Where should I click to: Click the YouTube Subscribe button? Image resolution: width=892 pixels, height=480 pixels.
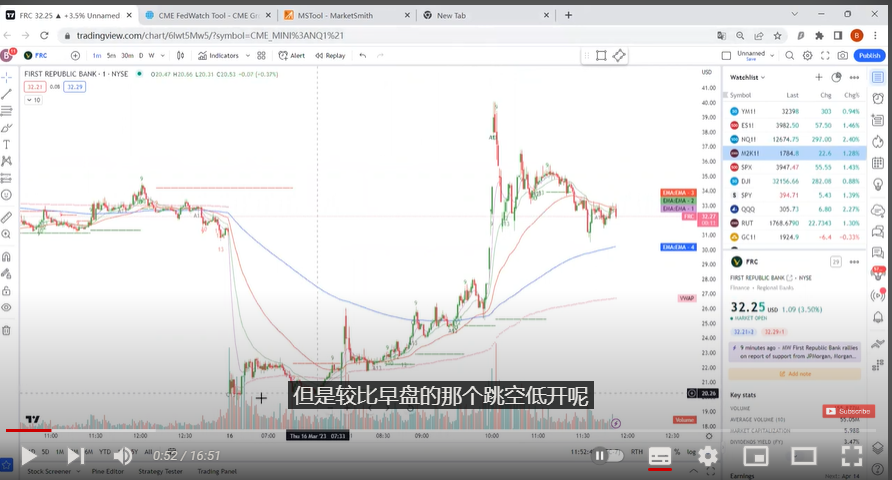tap(848, 411)
